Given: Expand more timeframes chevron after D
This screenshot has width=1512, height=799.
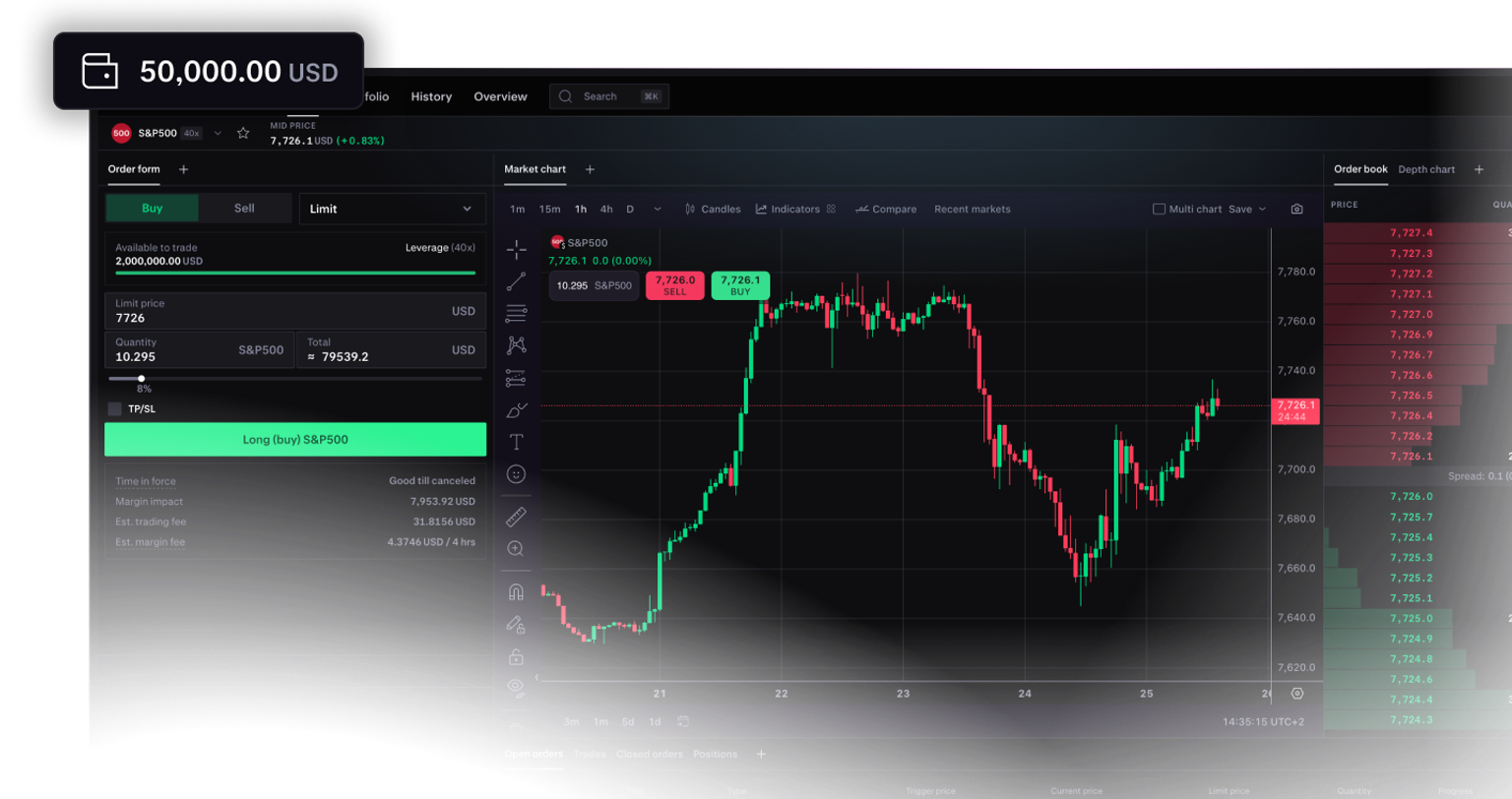Looking at the screenshot, I should pos(658,210).
